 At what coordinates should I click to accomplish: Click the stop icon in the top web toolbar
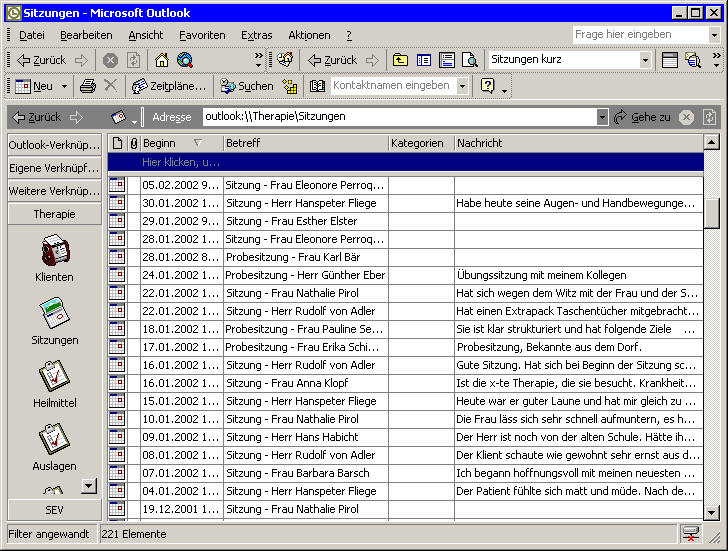pyautogui.click(x=110, y=60)
